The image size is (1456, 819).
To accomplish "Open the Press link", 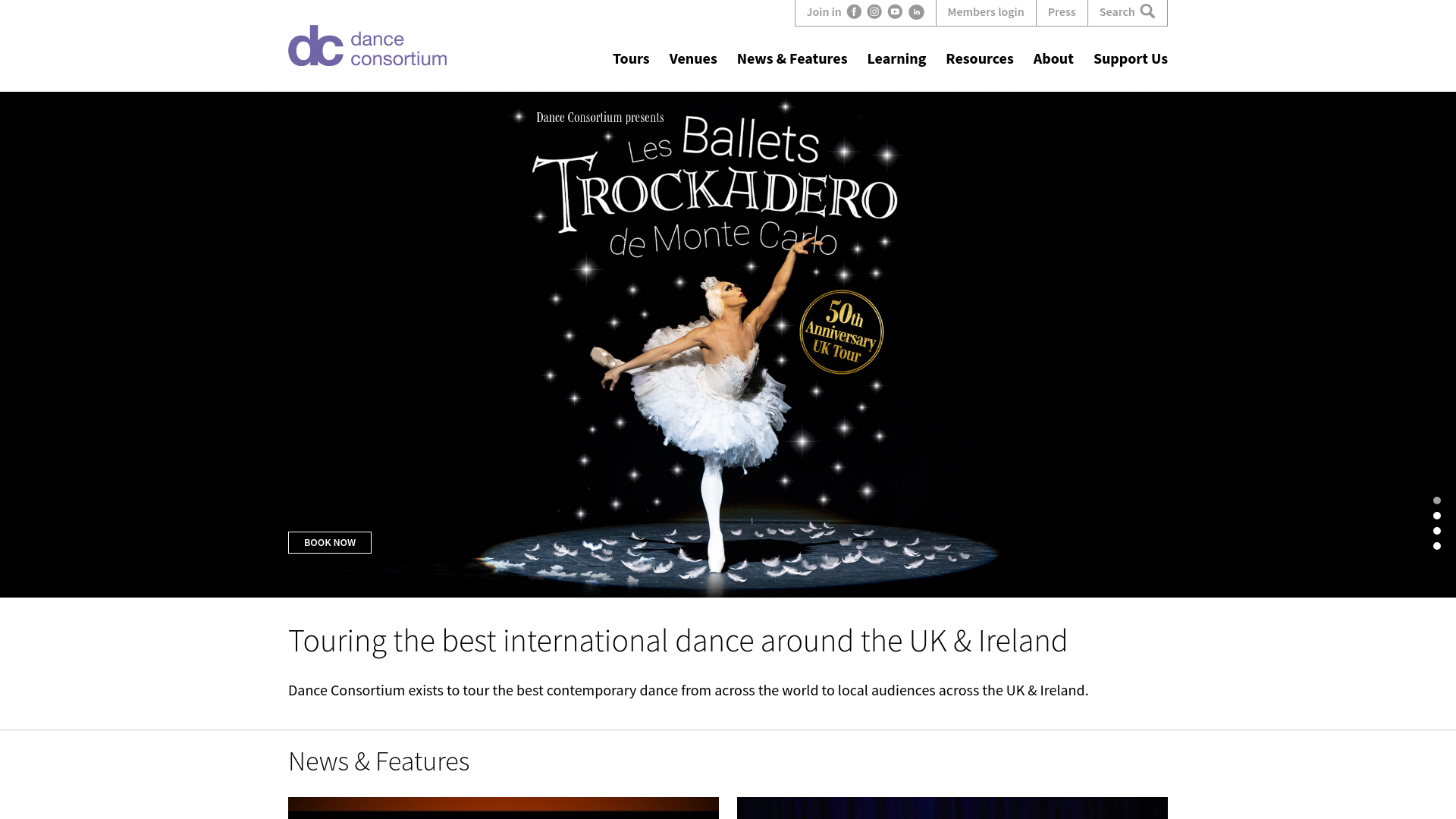I will point(1062,12).
